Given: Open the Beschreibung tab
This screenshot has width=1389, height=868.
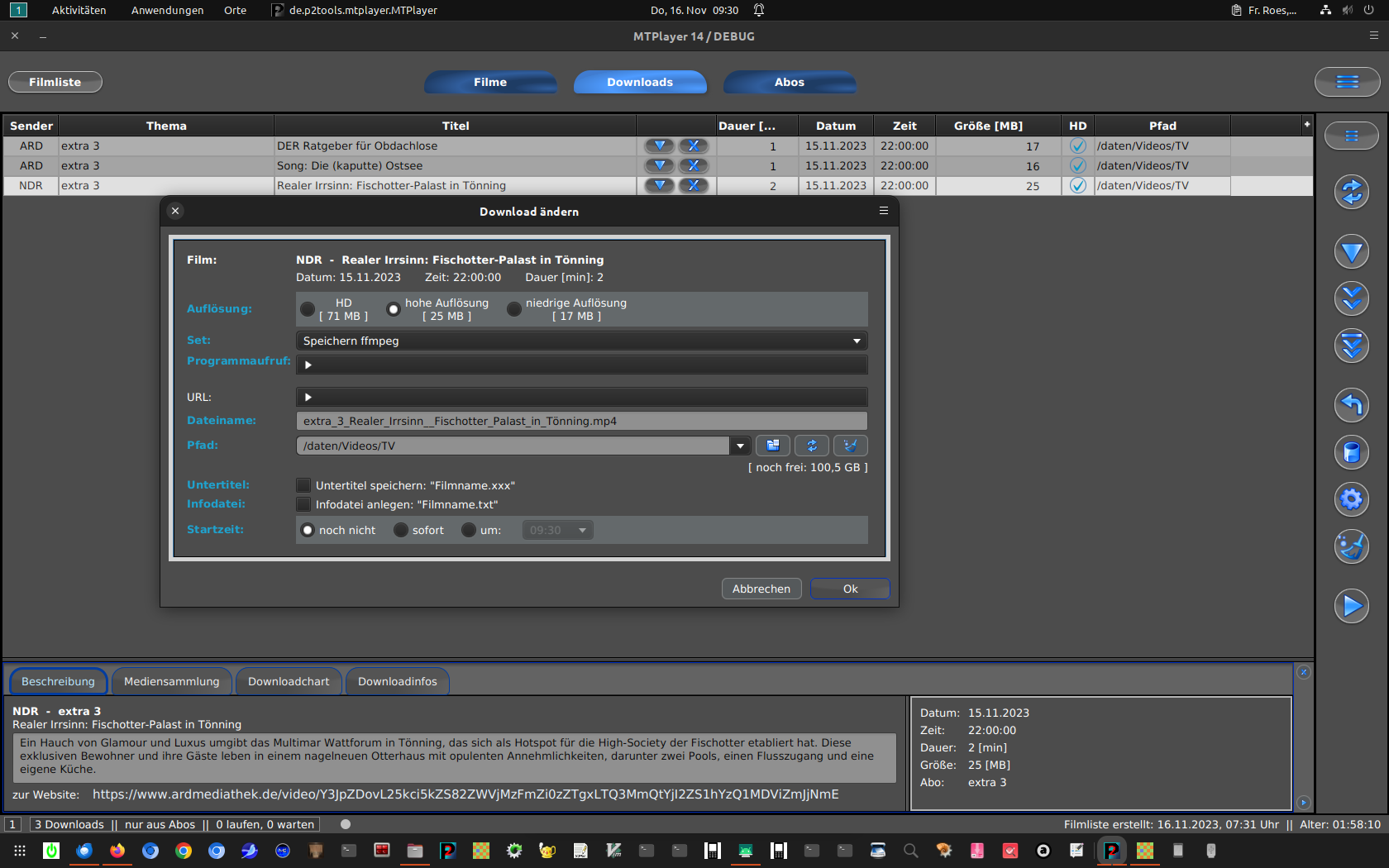Looking at the screenshot, I should coord(58,681).
